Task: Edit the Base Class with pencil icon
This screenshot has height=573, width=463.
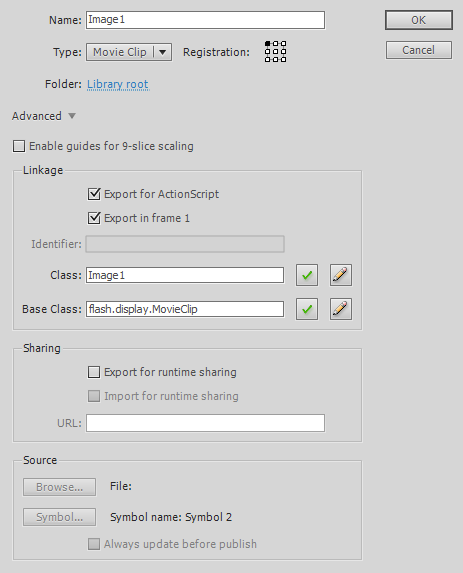Action: (341, 309)
